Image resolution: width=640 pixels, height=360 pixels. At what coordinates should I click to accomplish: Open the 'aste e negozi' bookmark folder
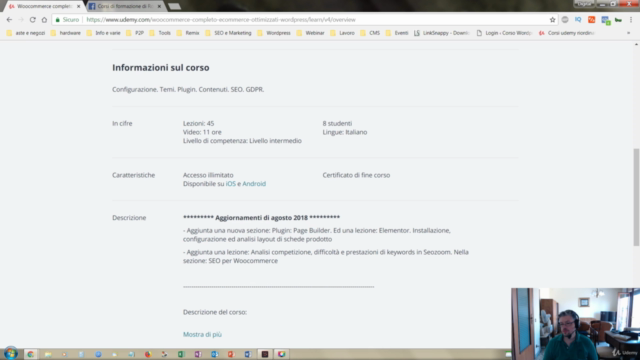coord(26,33)
